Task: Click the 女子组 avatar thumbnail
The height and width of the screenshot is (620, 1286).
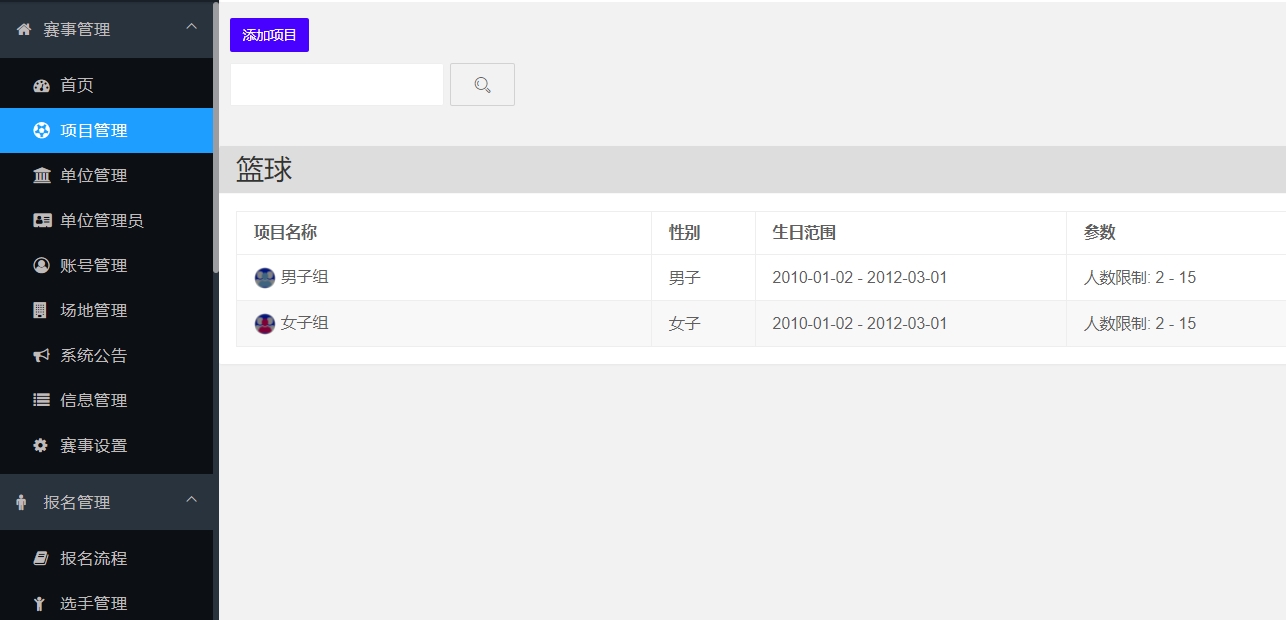Action: [265, 324]
